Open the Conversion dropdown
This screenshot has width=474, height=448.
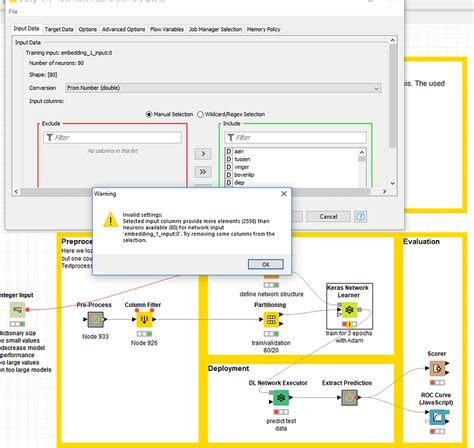(223, 88)
